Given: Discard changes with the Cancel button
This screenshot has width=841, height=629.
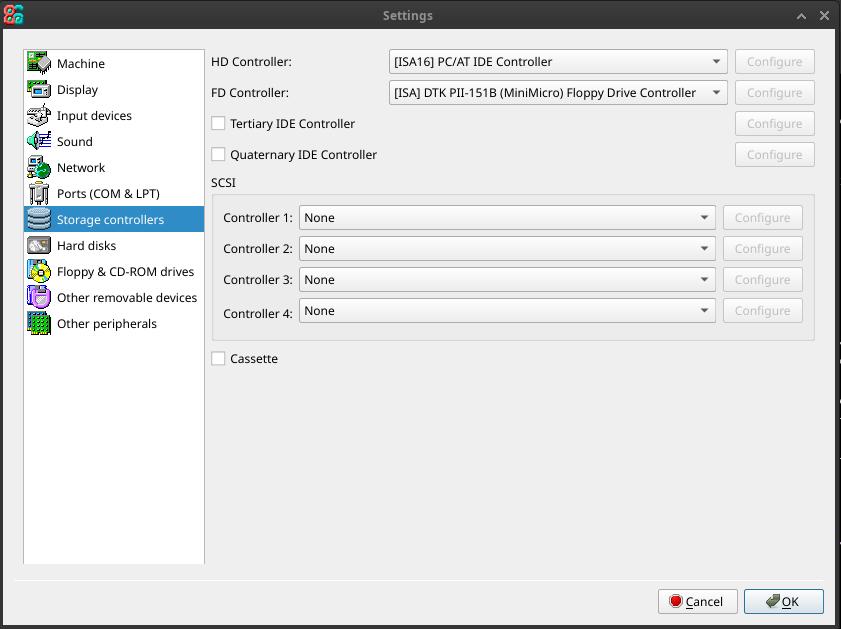Looking at the screenshot, I should 697,601.
